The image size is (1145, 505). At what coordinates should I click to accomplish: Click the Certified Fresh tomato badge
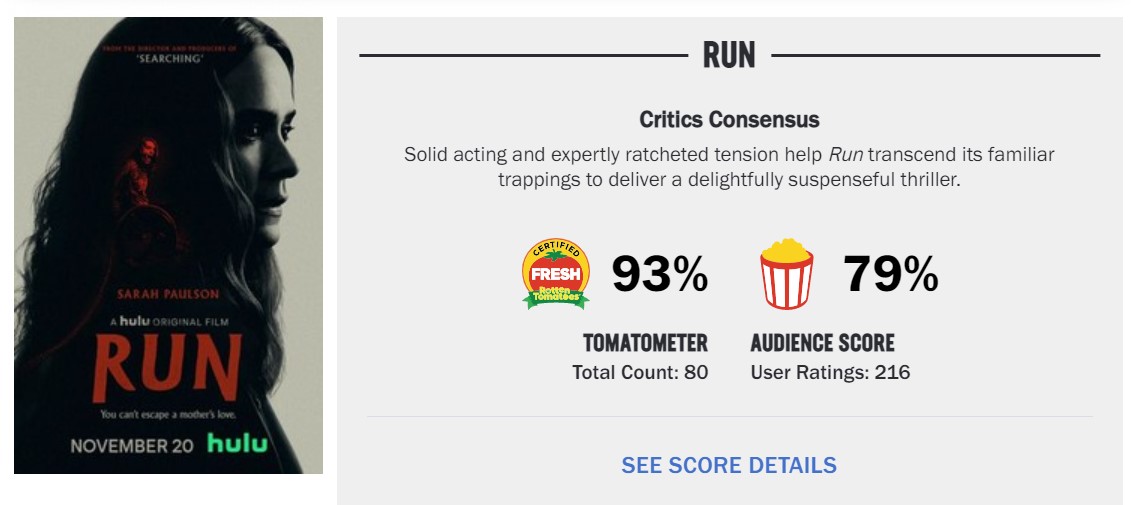coord(556,273)
